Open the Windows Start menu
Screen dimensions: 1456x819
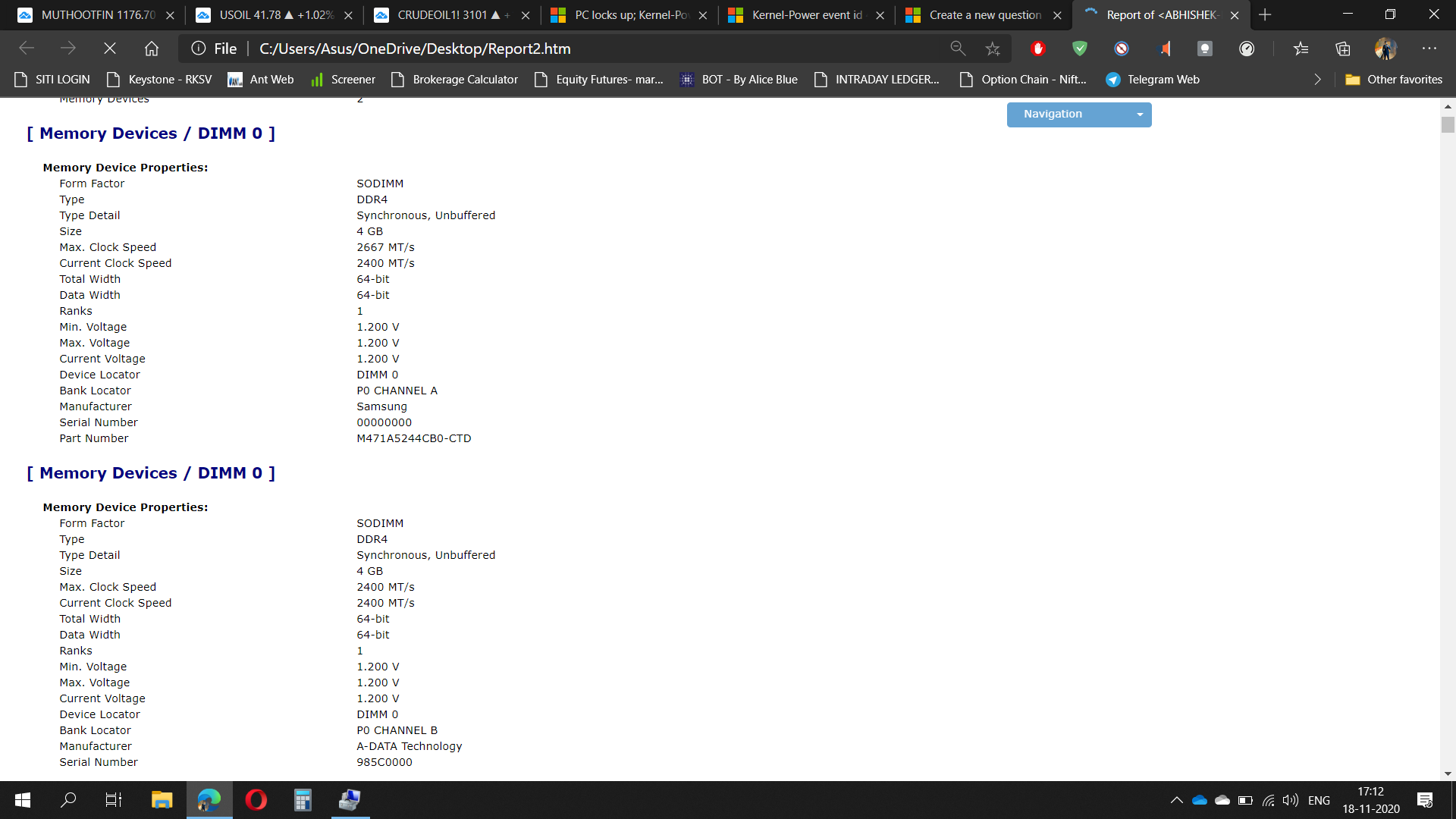tap(23, 800)
